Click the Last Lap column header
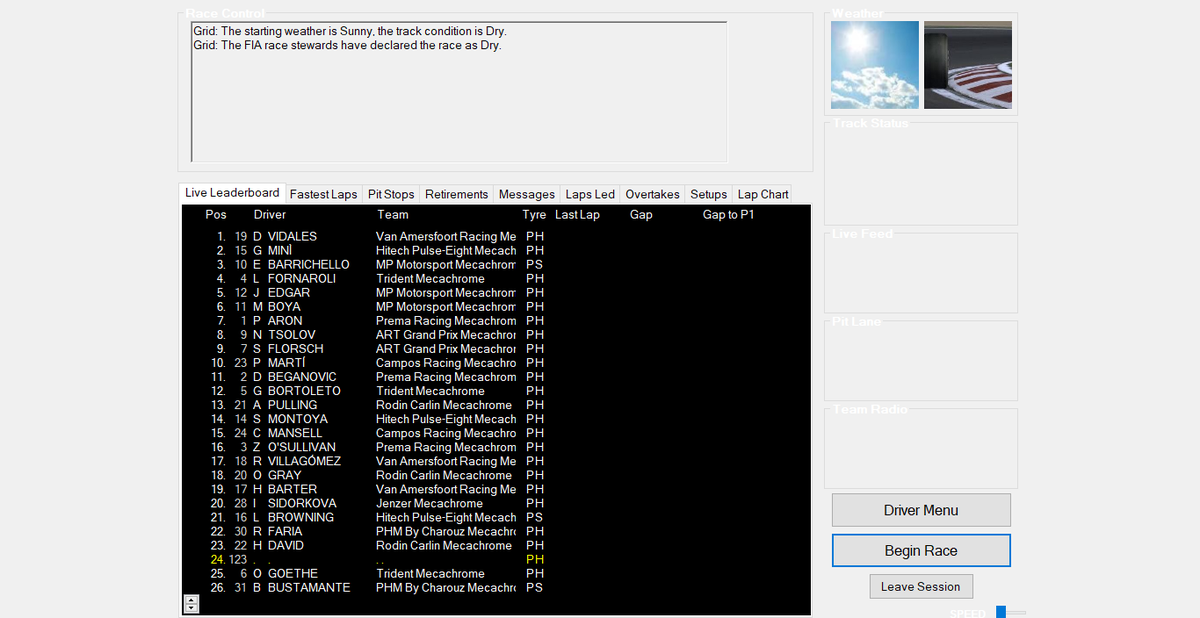The height and width of the screenshot is (618, 1200). click(578, 214)
